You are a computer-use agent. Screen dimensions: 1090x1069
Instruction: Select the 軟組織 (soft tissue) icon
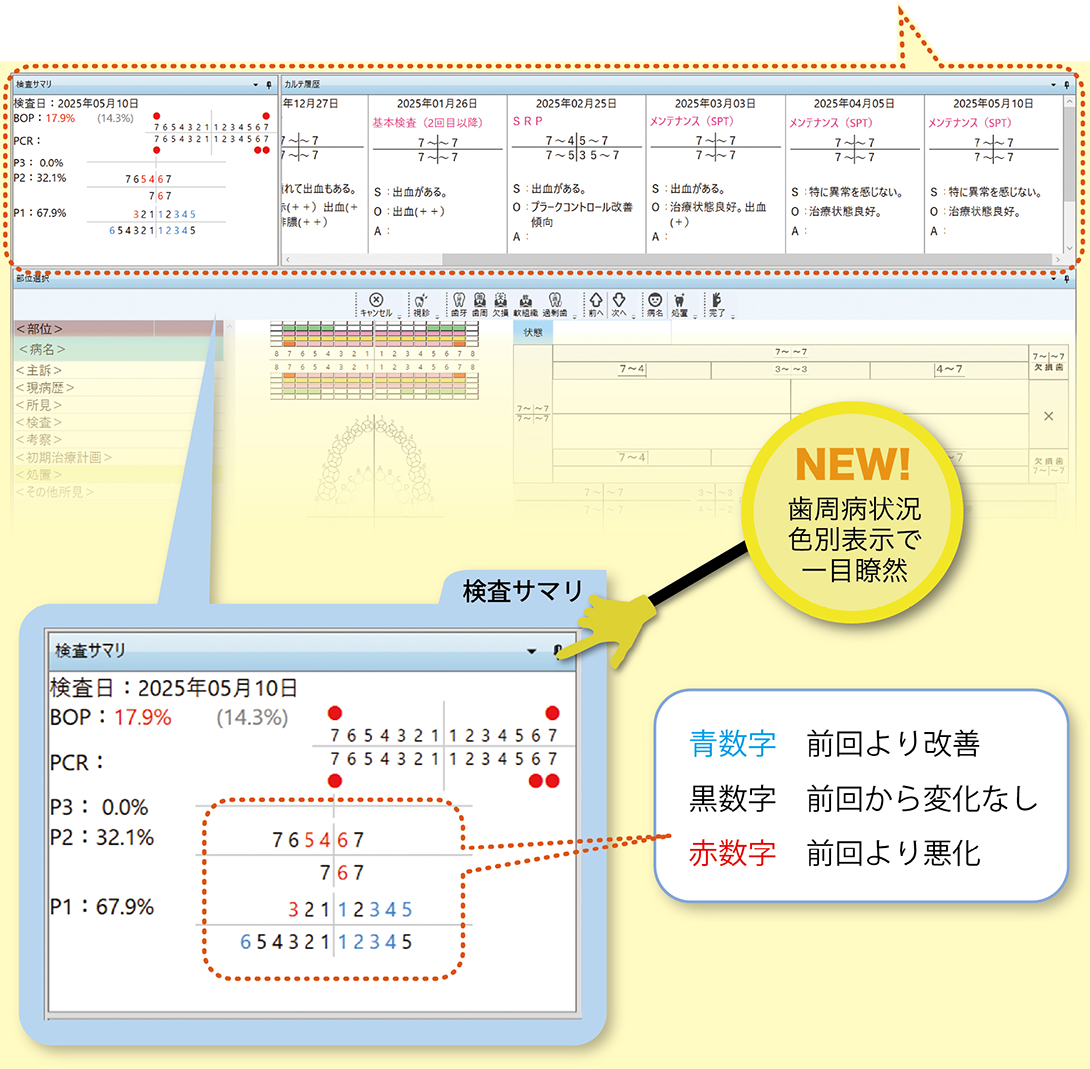525,300
